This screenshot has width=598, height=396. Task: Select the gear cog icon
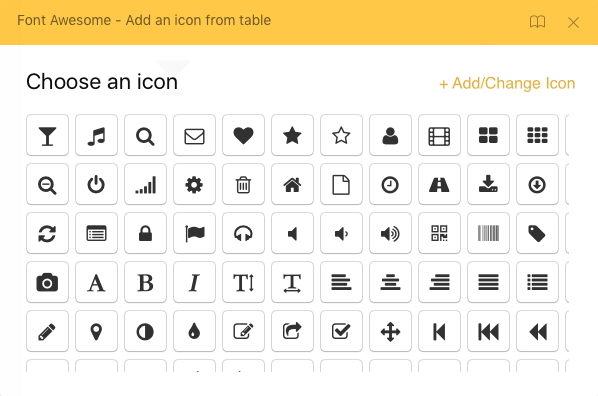click(194, 185)
